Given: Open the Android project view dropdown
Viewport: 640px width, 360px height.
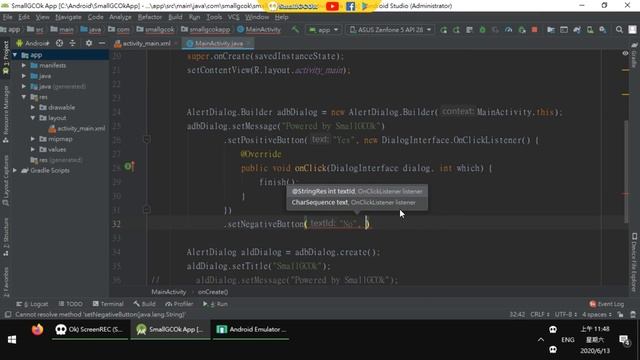Looking at the screenshot, I should click(x=33, y=43).
